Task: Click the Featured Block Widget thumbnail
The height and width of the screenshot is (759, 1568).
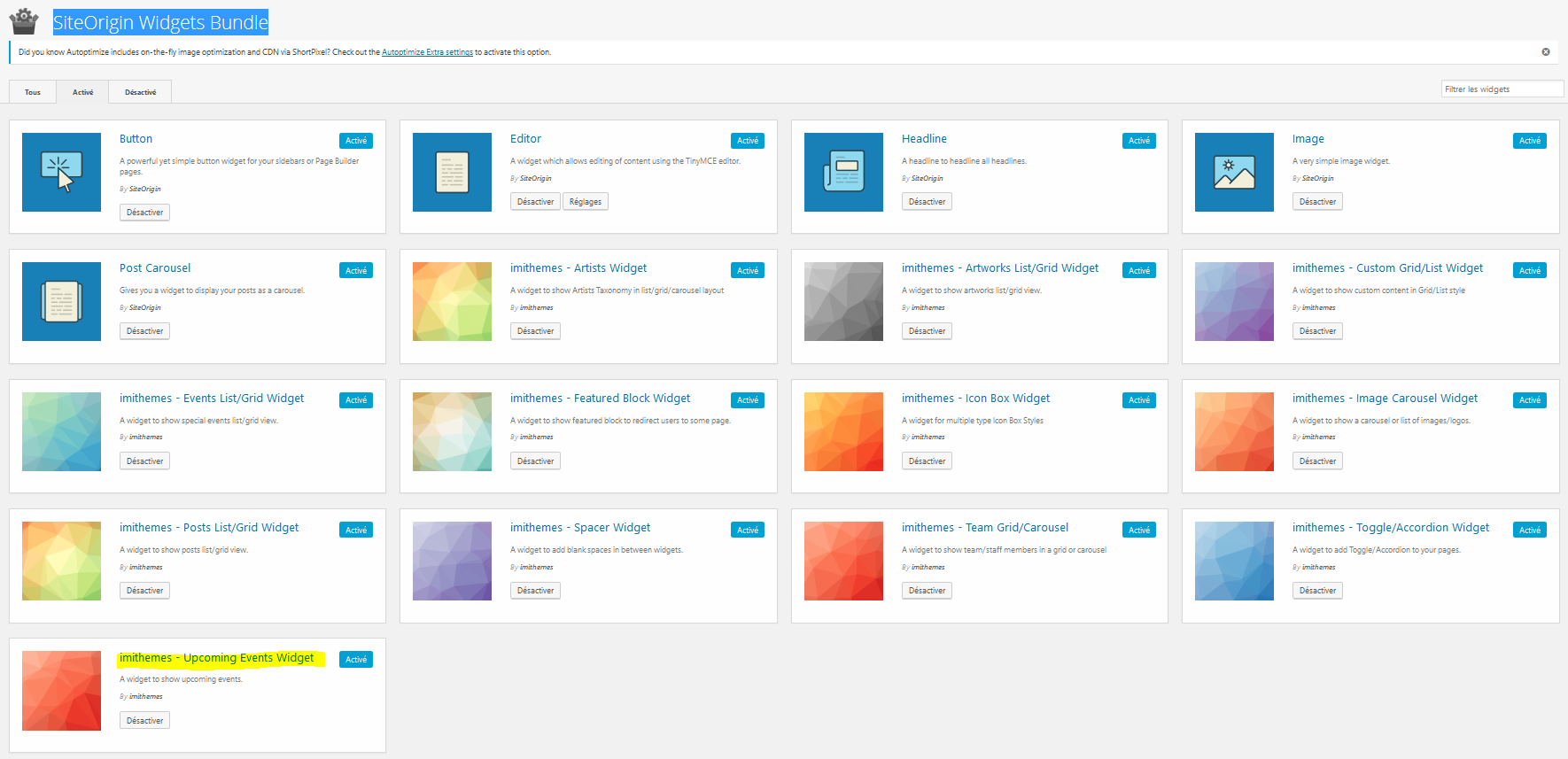Action: [x=452, y=431]
